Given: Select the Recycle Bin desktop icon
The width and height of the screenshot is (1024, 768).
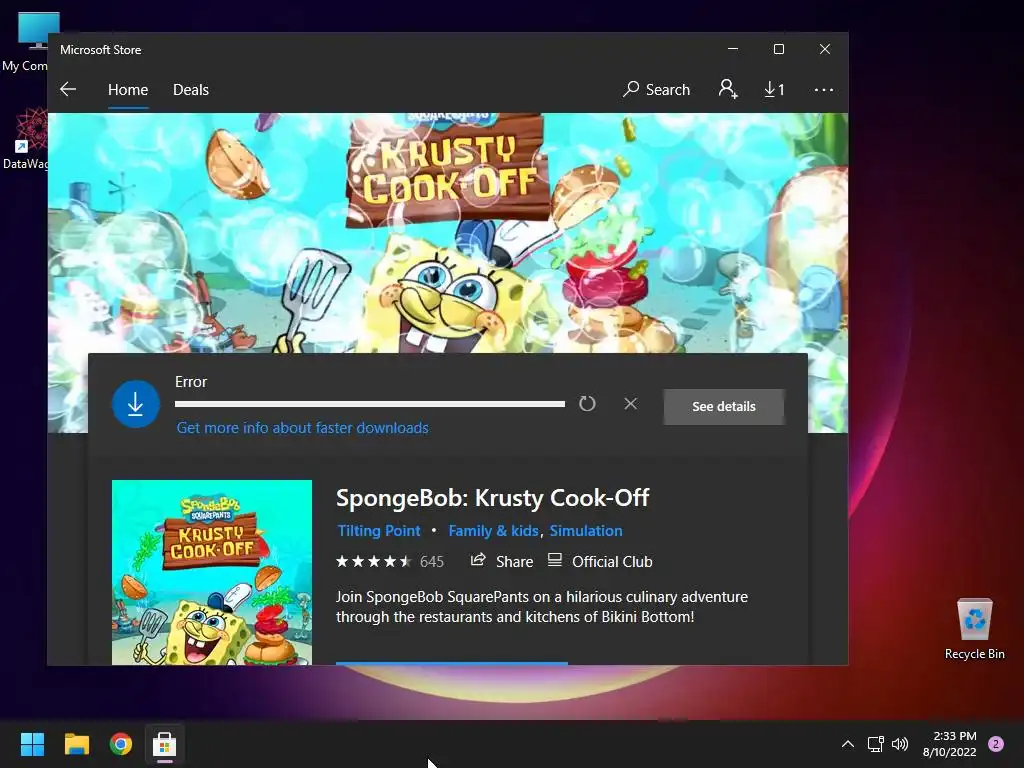Looking at the screenshot, I should pos(974,629).
